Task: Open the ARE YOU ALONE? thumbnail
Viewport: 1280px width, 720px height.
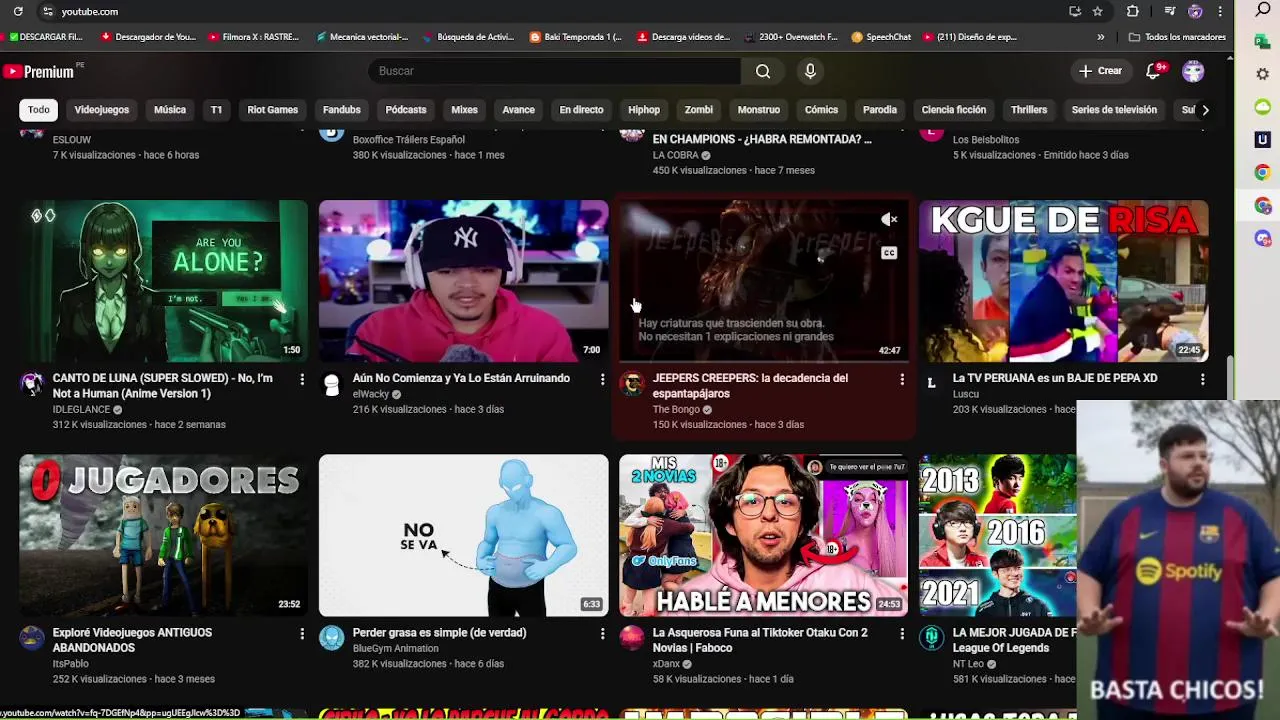Action: click(164, 281)
